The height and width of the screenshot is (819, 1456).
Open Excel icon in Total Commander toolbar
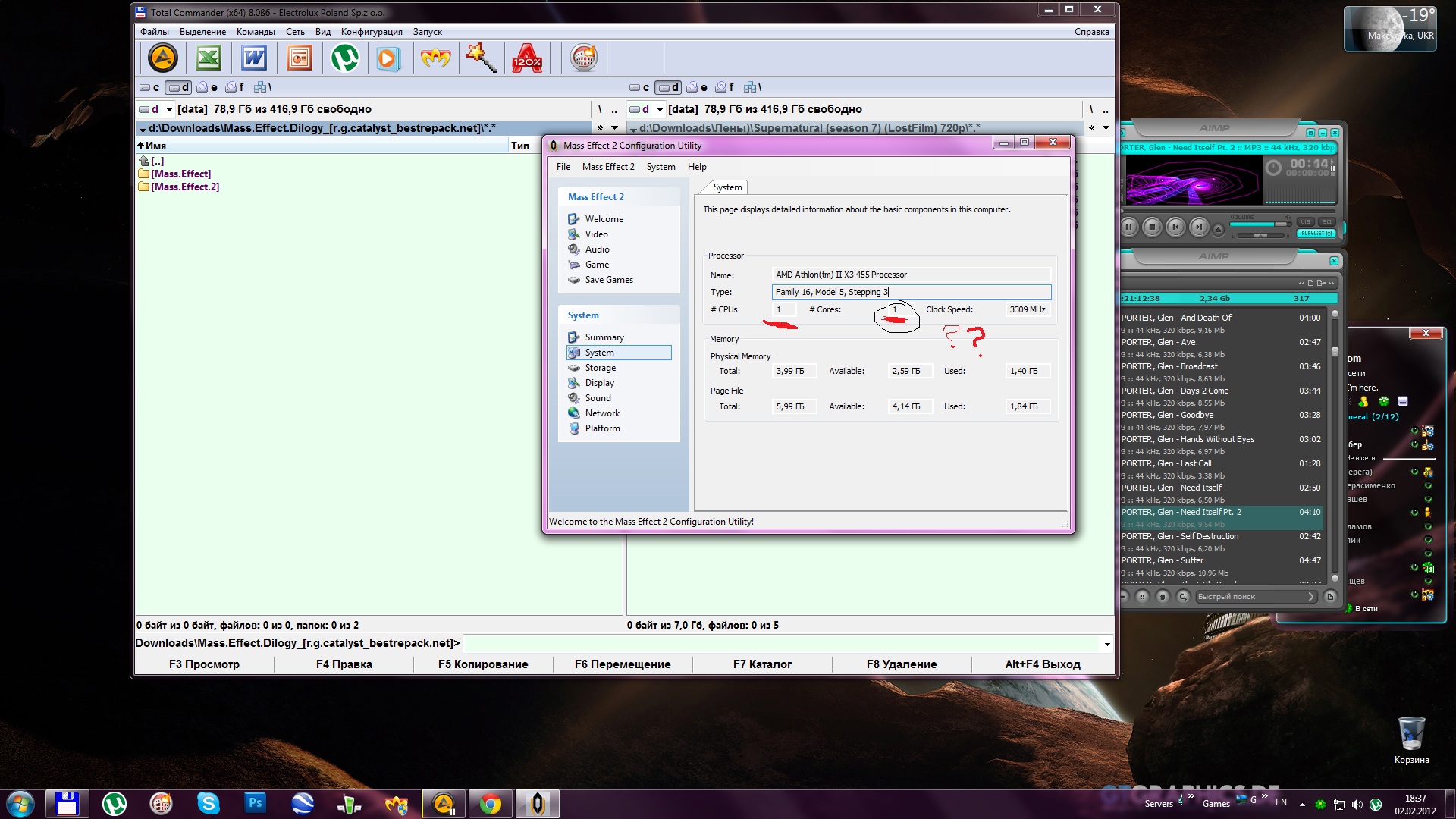(x=209, y=58)
